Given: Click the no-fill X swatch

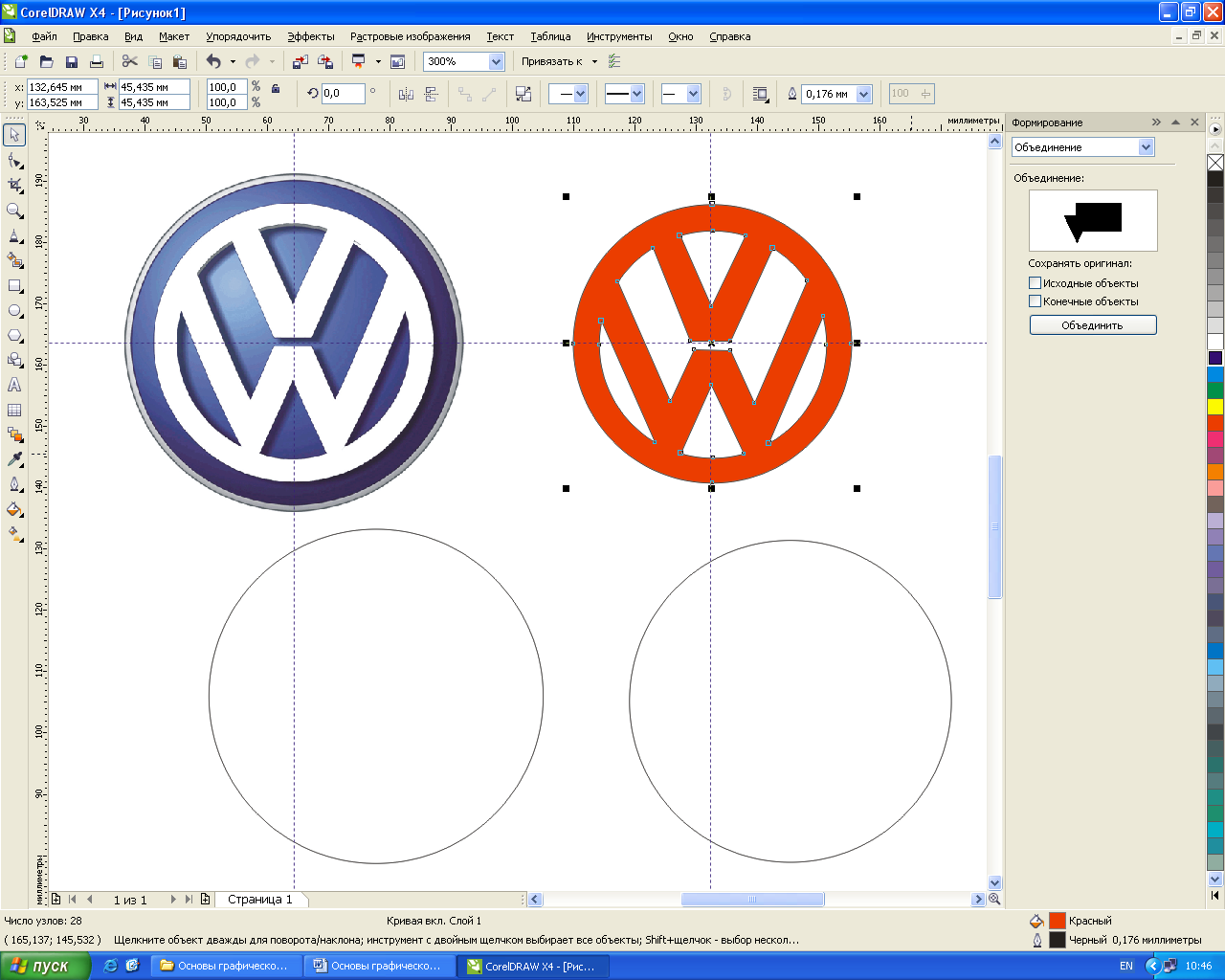Looking at the screenshot, I should click(x=1215, y=163).
